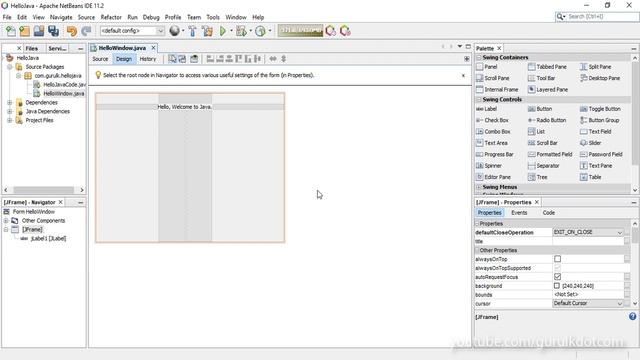Open the File menu
This screenshot has width=640, height=360.
[x=7, y=17]
